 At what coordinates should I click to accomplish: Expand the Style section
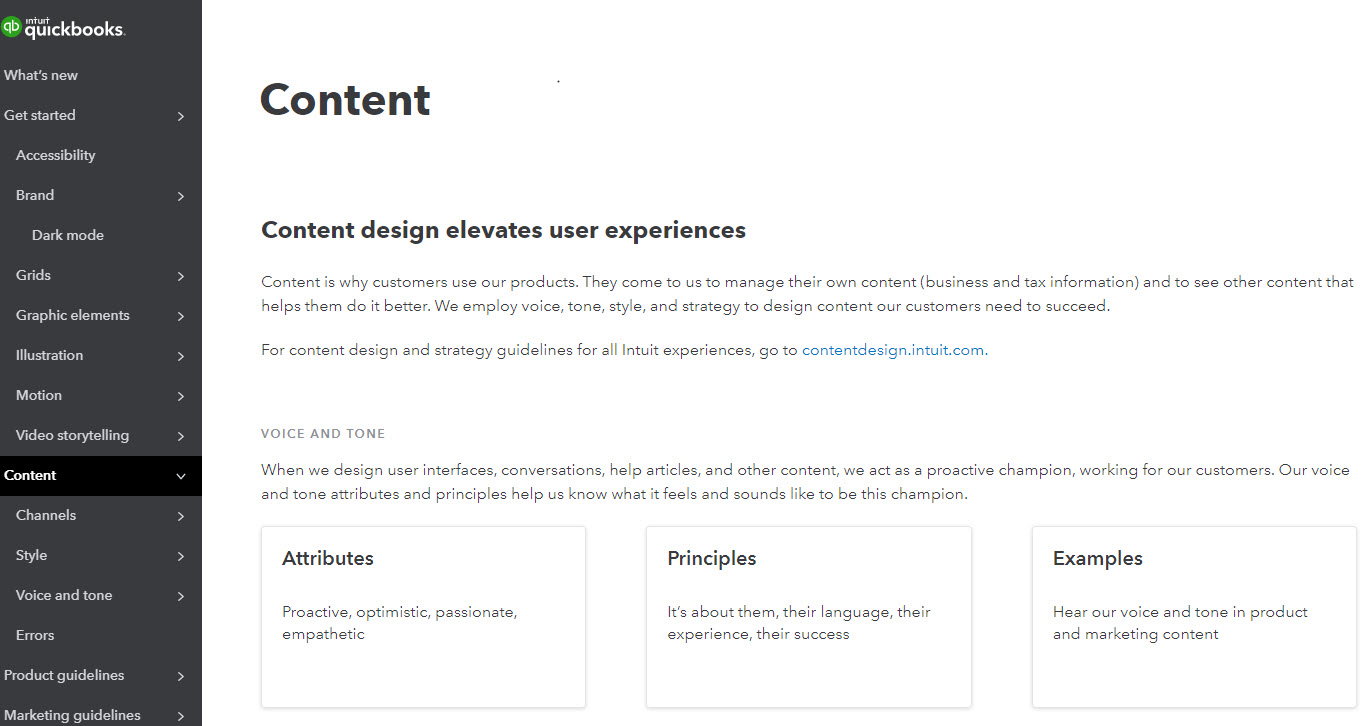tap(181, 556)
